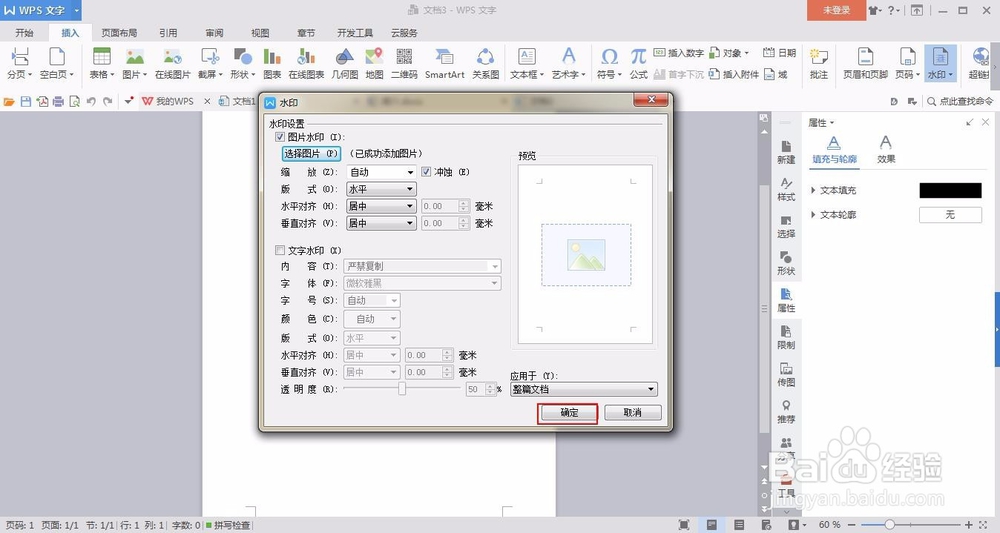Insert a 二维码 QR code
Image resolution: width=1000 pixels, height=533 pixels.
pyautogui.click(x=404, y=62)
